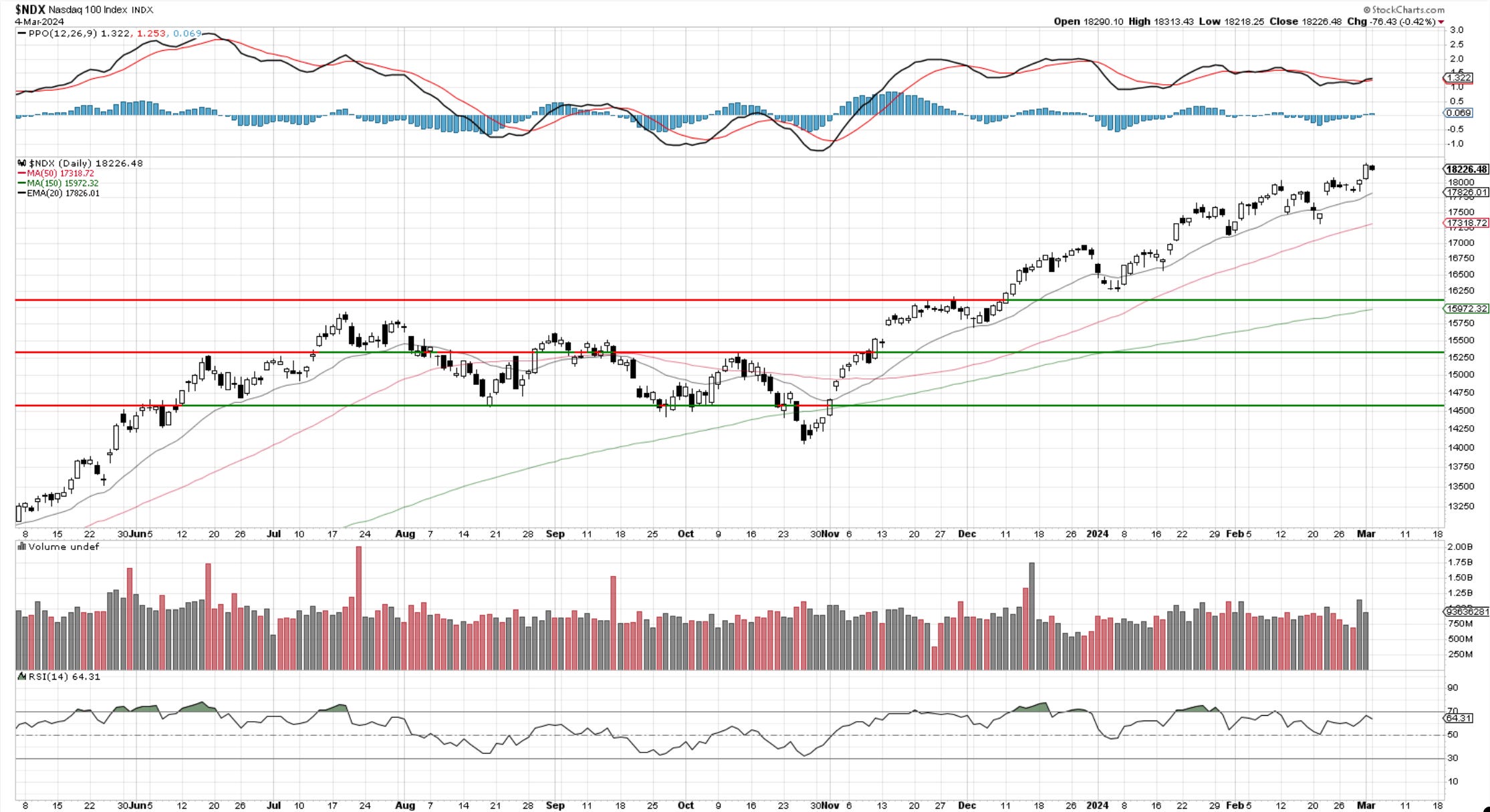Viewport: 1490px width, 812px height.
Task: Click the tallest red volume bar in July
Action: tap(359, 607)
